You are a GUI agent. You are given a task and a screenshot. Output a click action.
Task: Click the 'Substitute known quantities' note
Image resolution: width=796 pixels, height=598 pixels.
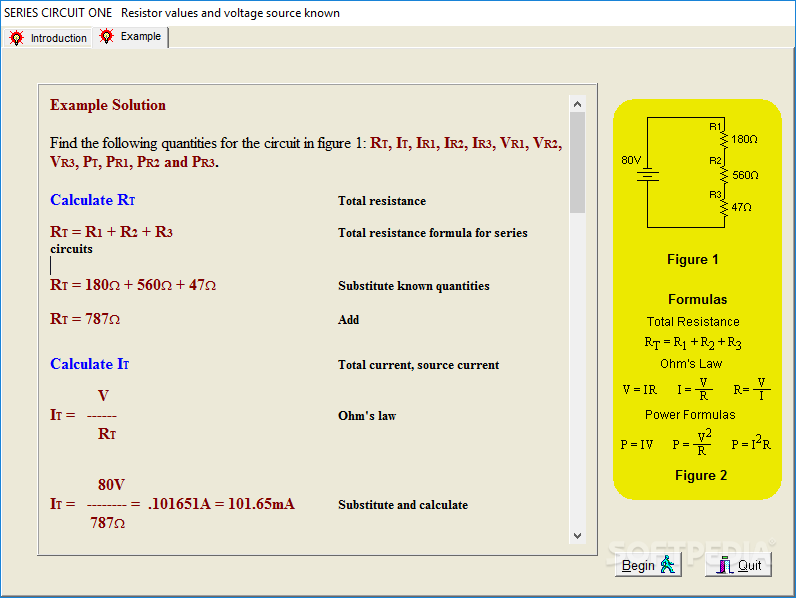(x=414, y=286)
